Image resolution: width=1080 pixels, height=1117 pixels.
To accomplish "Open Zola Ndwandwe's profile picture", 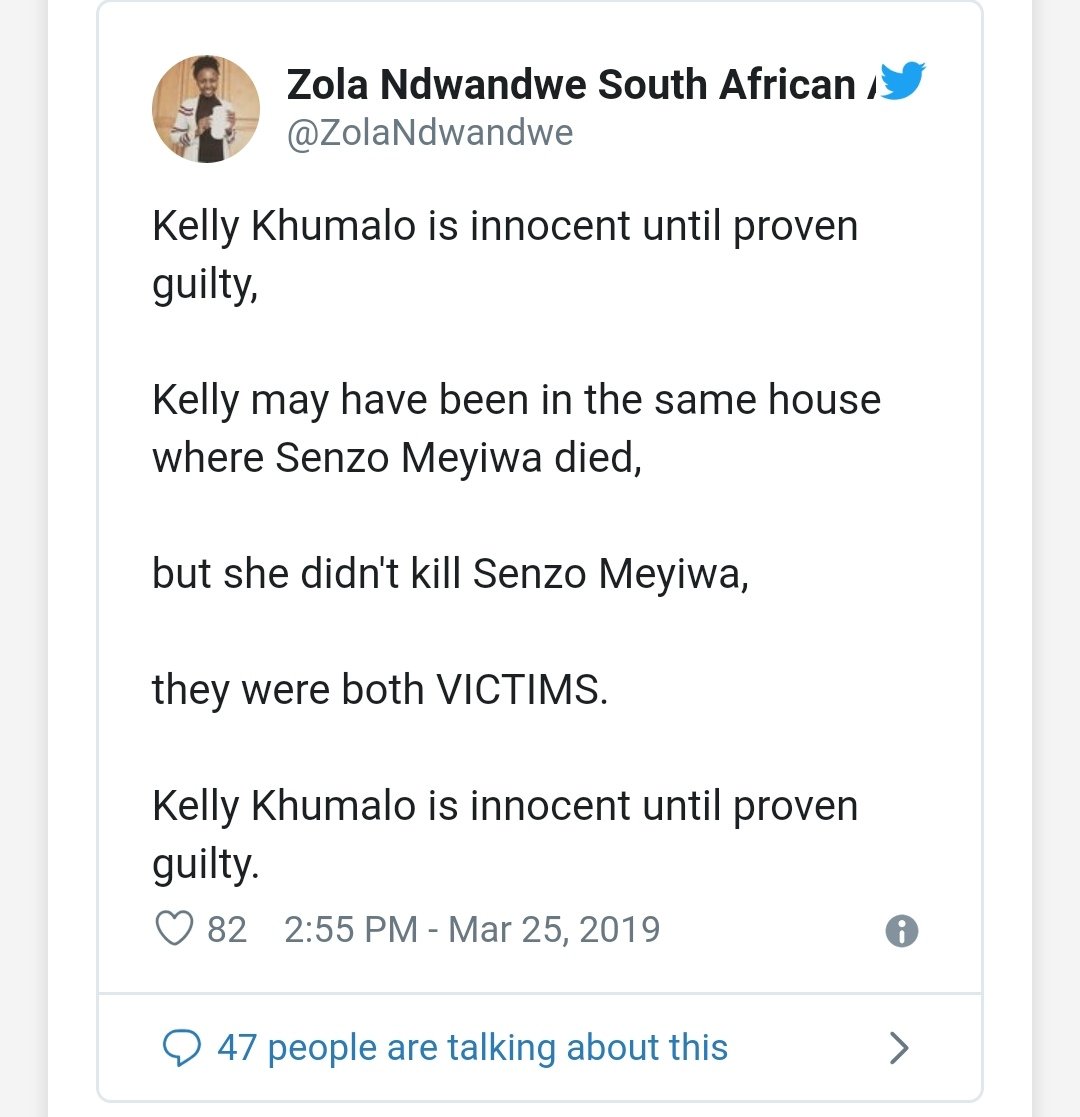I will pos(206,108).
